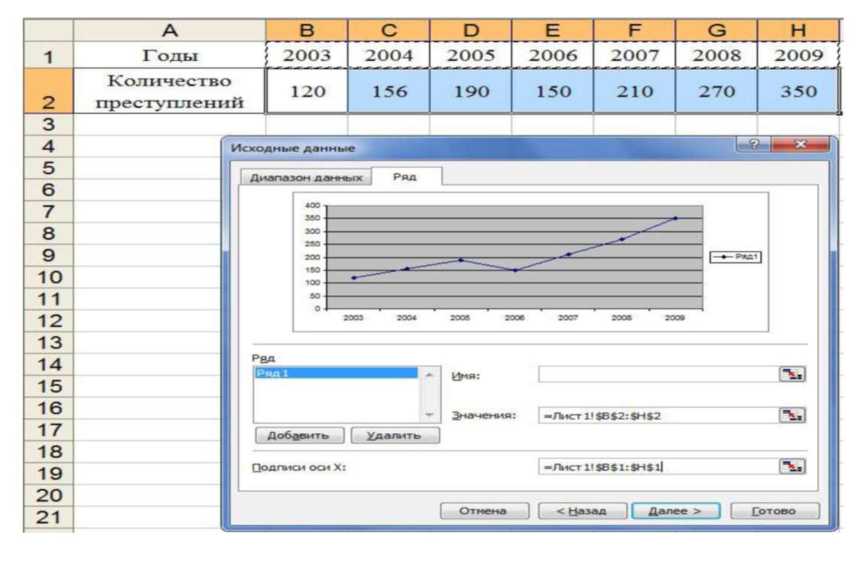Click cell with value 156
863x561 pixels.
[389, 91]
